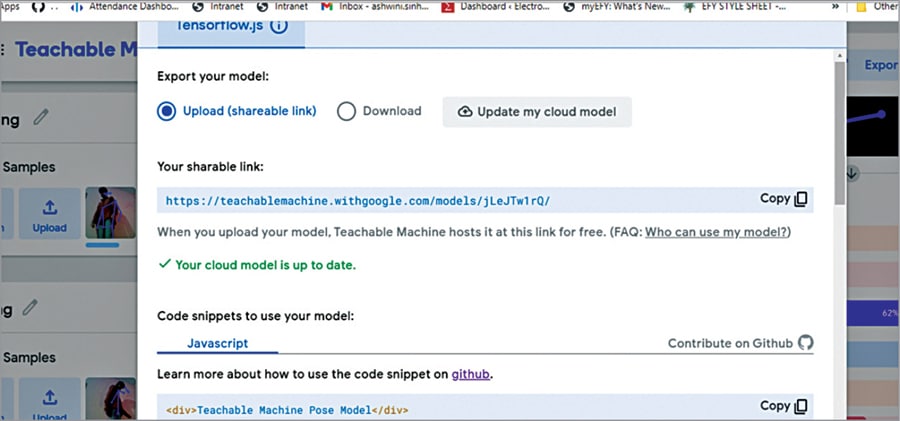Select the Javascript code snippet tab

click(x=217, y=343)
